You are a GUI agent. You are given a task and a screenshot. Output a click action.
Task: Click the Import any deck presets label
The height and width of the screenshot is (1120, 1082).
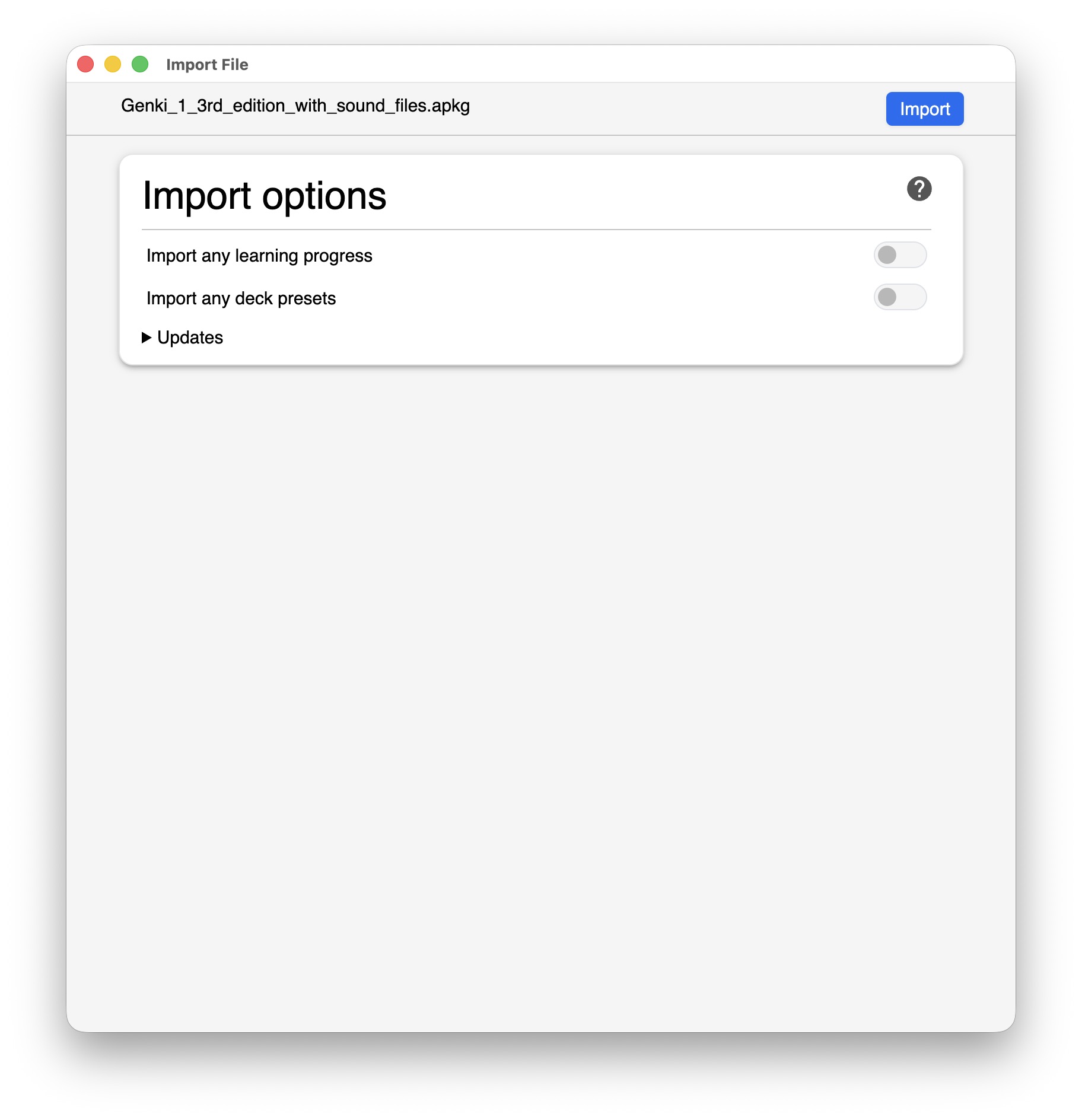click(241, 298)
